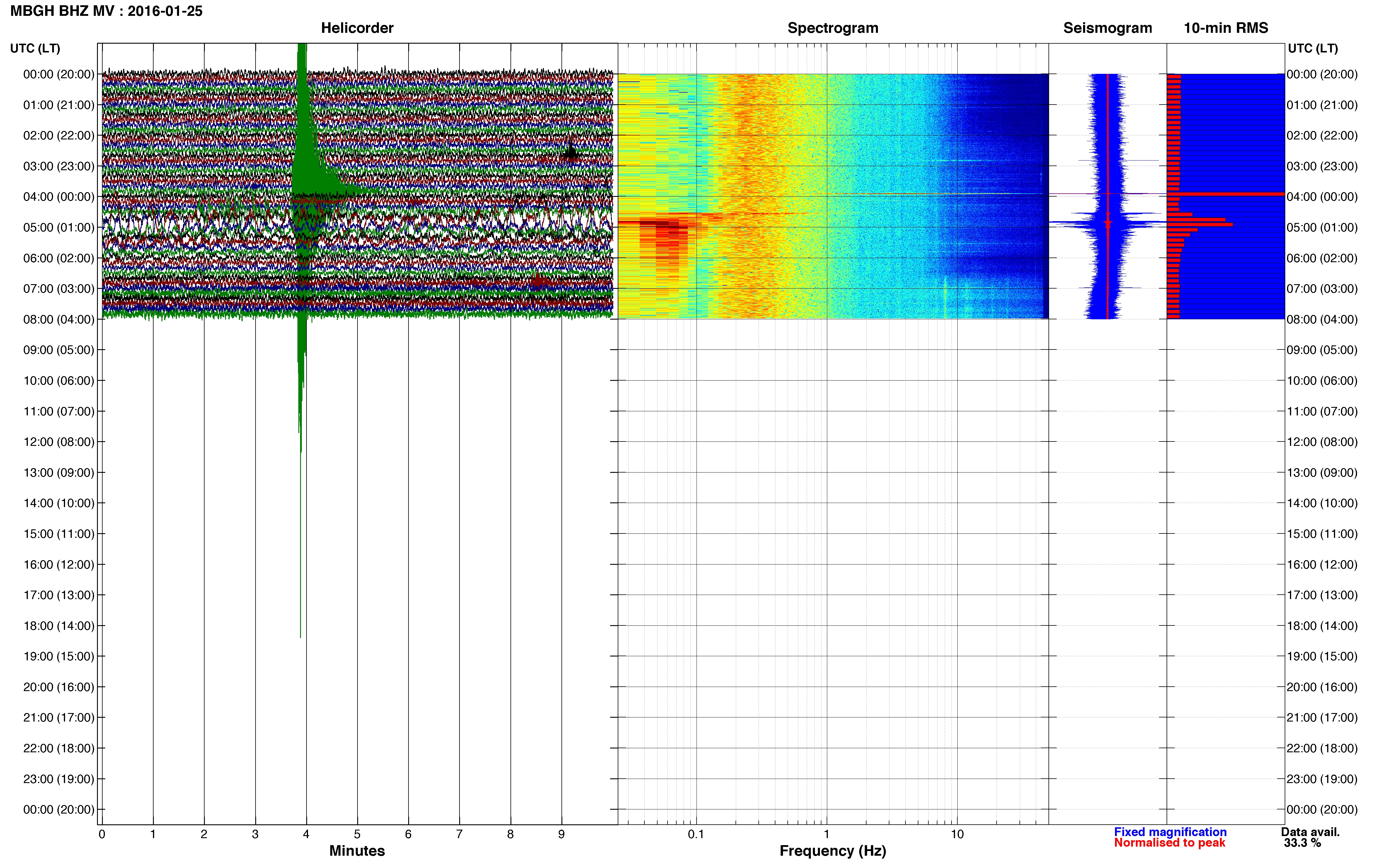Click the 'Frequency (Hz)' x-axis label

click(833, 851)
